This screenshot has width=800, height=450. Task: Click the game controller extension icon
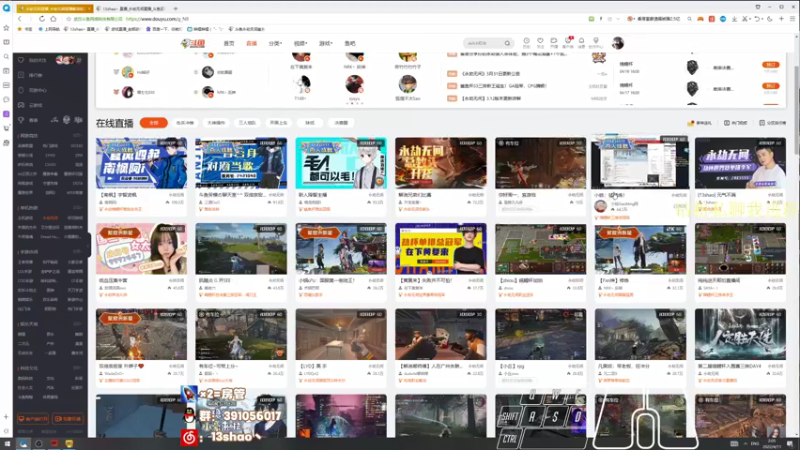pos(701,19)
